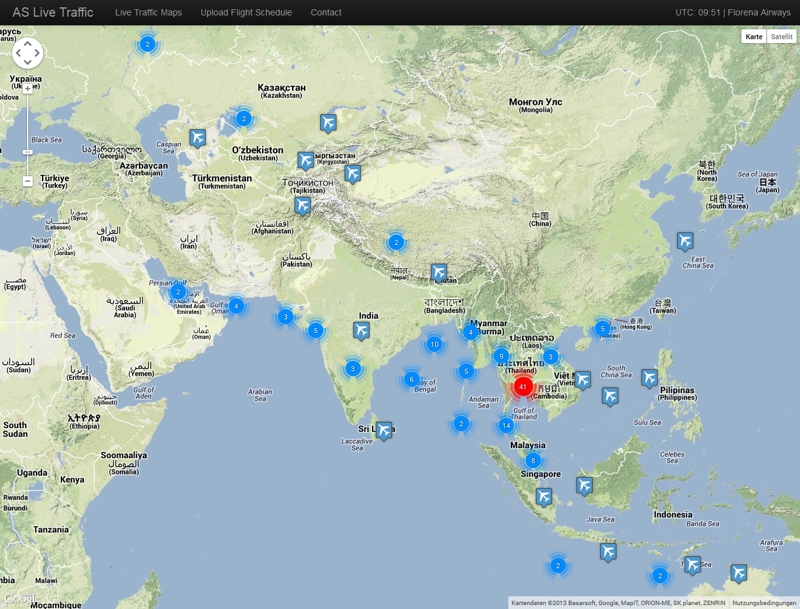Click the cluster 2 near Ukraine border
The width and height of the screenshot is (800, 609).
(147, 44)
